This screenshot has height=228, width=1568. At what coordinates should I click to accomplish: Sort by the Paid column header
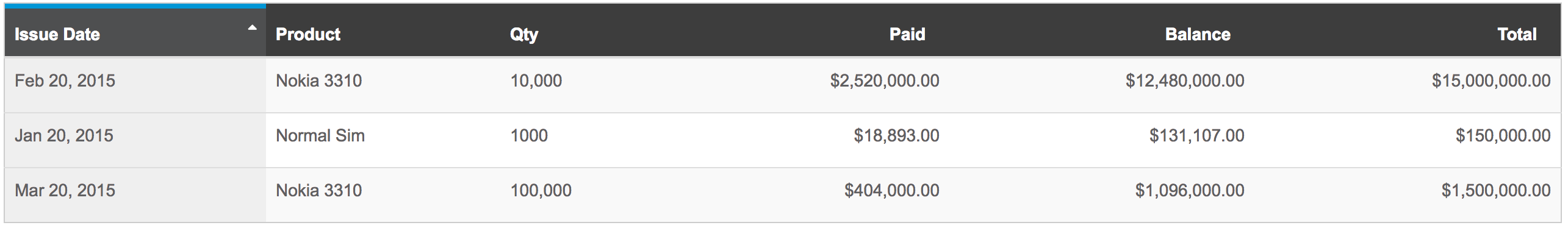(x=907, y=34)
